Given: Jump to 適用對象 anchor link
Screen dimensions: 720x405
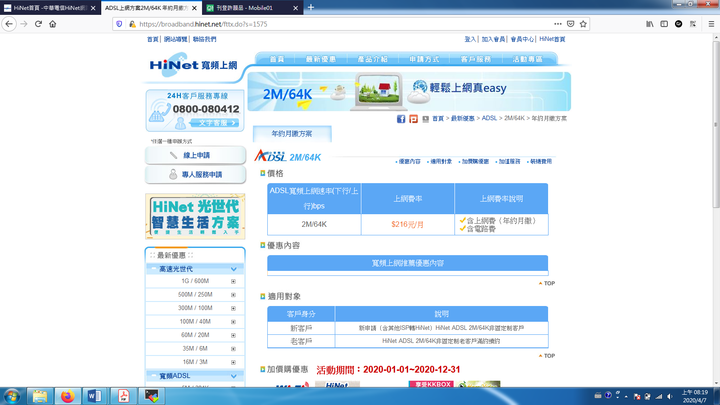Looking at the screenshot, I should (439, 162).
